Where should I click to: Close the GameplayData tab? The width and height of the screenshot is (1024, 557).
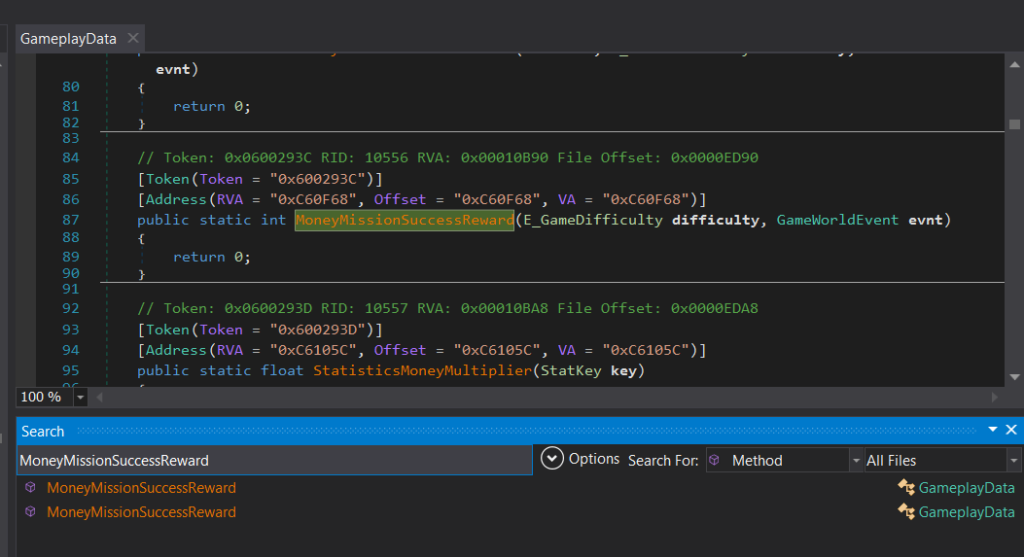(133, 38)
